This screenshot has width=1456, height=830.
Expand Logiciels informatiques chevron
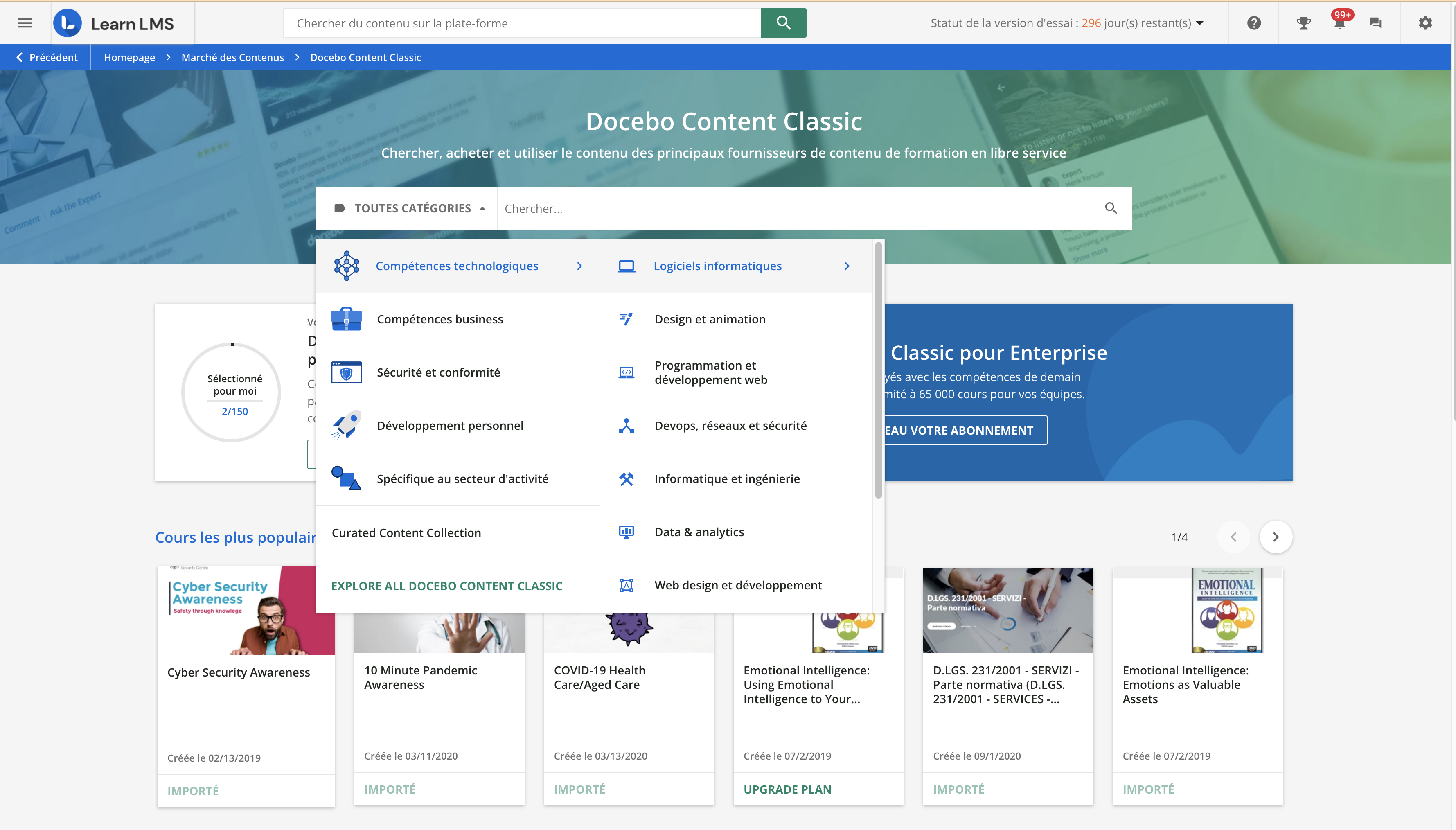pyautogui.click(x=847, y=266)
